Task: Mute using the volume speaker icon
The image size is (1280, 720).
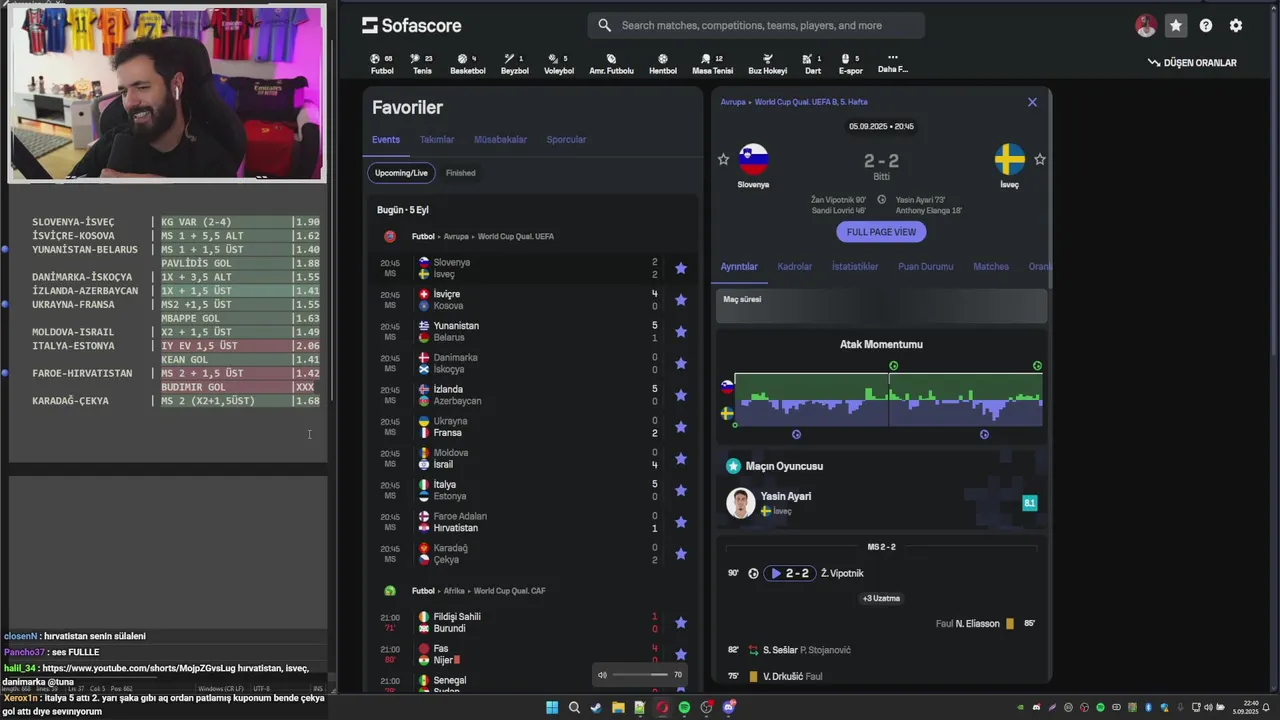Action: (x=602, y=675)
